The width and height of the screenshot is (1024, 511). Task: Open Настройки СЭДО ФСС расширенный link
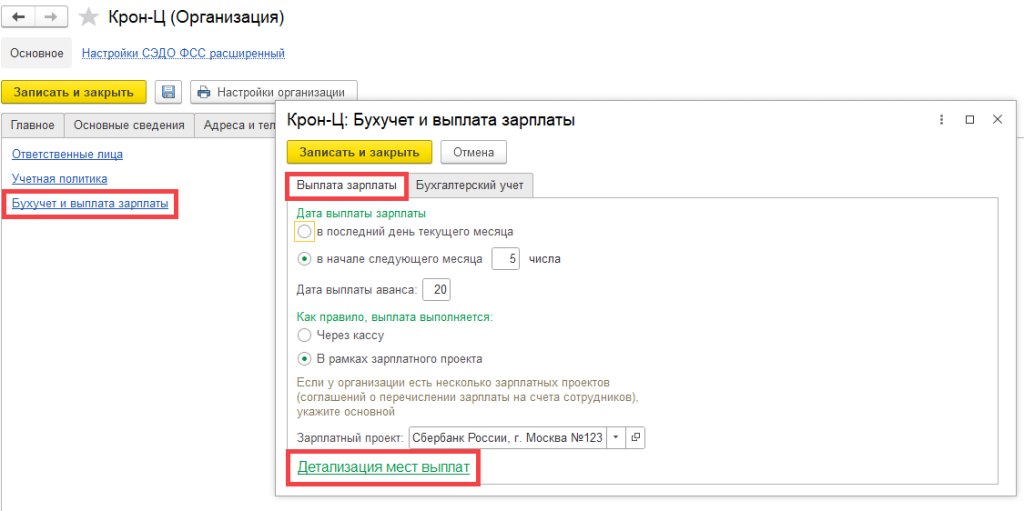click(x=183, y=53)
